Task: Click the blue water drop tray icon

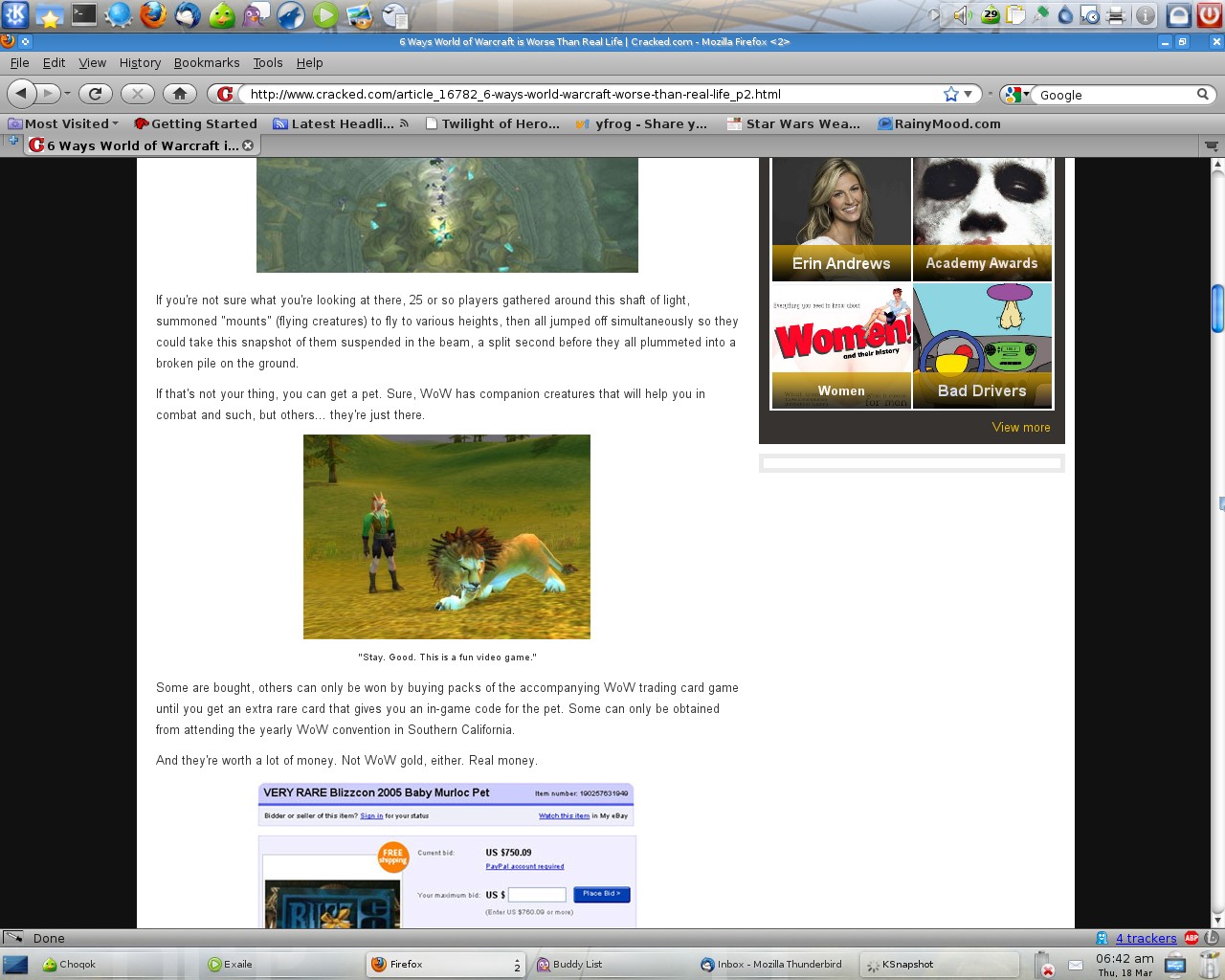Action: click(1065, 14)
